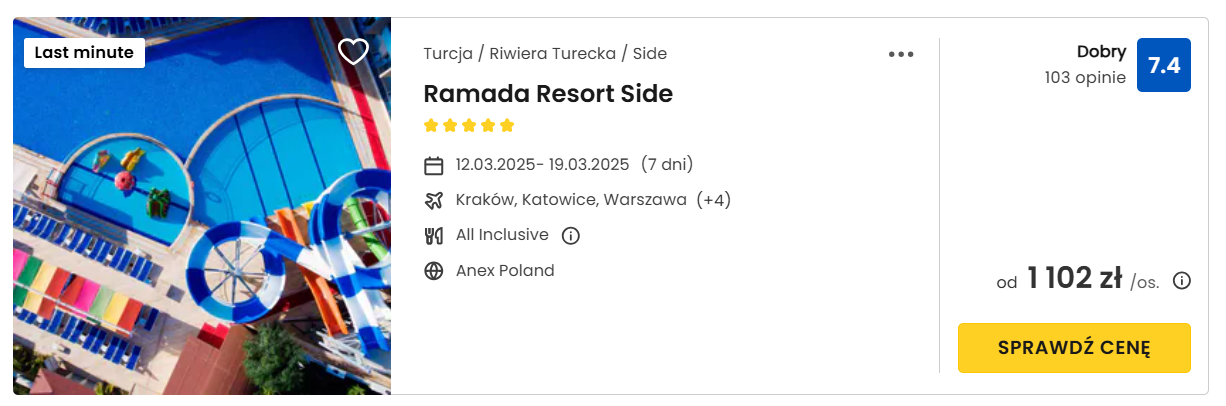The height and width of the screenshot is (406, 1226).
Task: Open the three-dot more options menu
Action: [901, 54]
